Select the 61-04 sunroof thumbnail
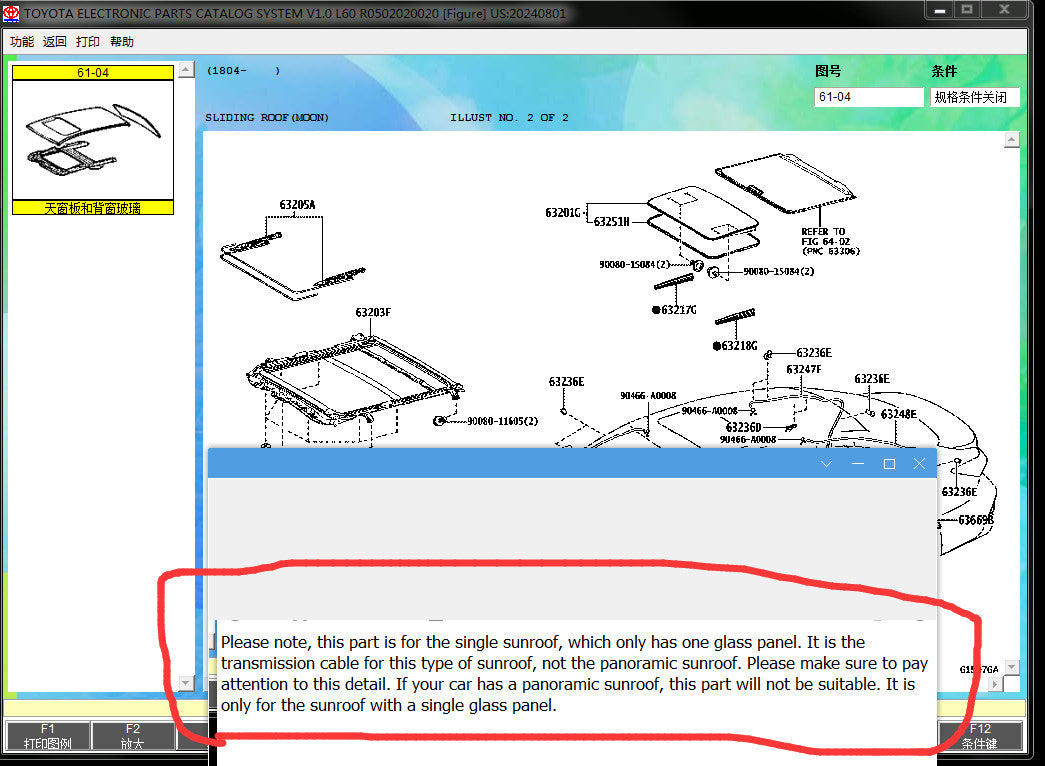The height and width of the screenshot is (766, 1045). click(93, 139)
